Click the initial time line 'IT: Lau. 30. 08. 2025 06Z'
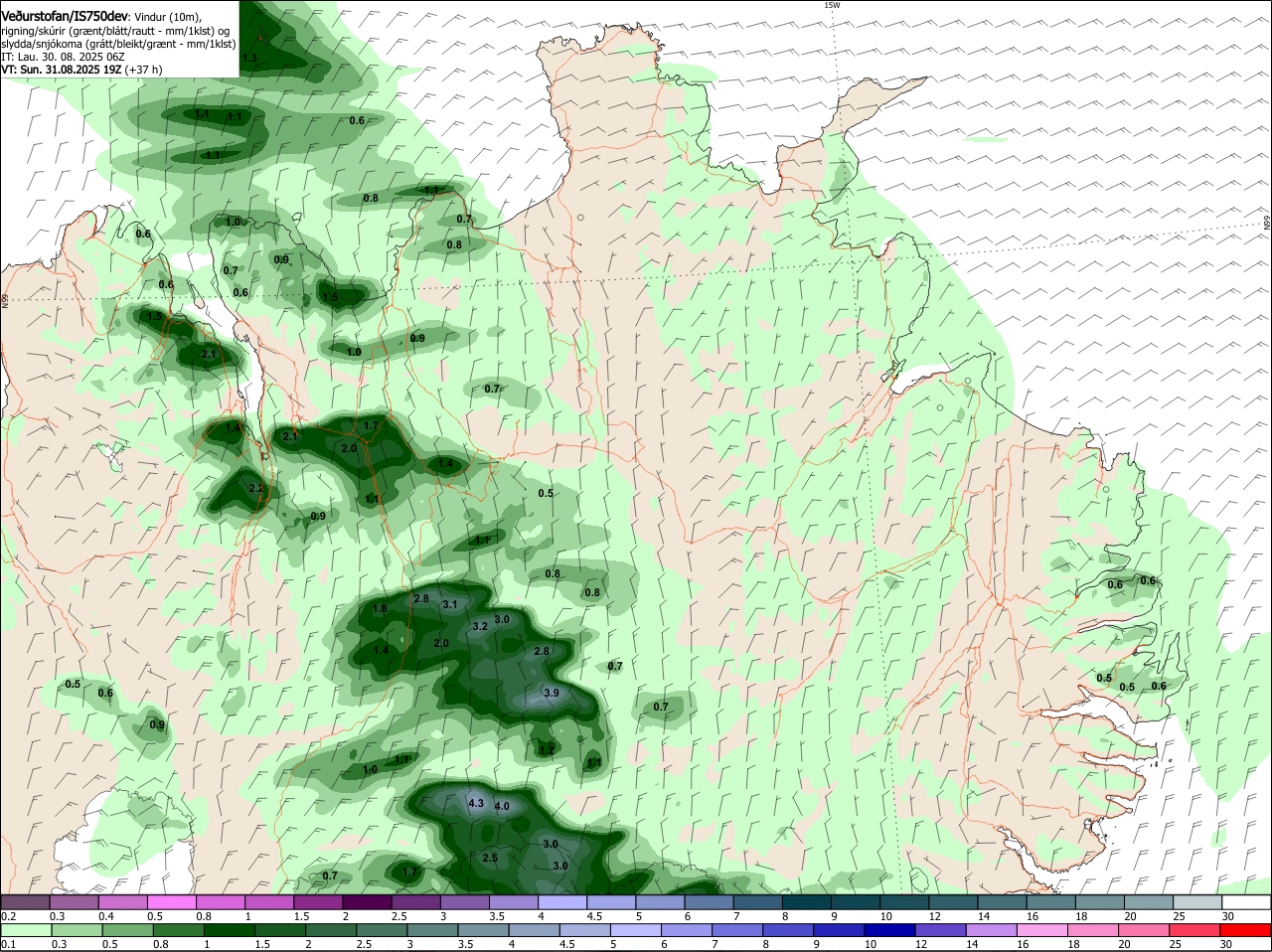 tap(64, 57)
